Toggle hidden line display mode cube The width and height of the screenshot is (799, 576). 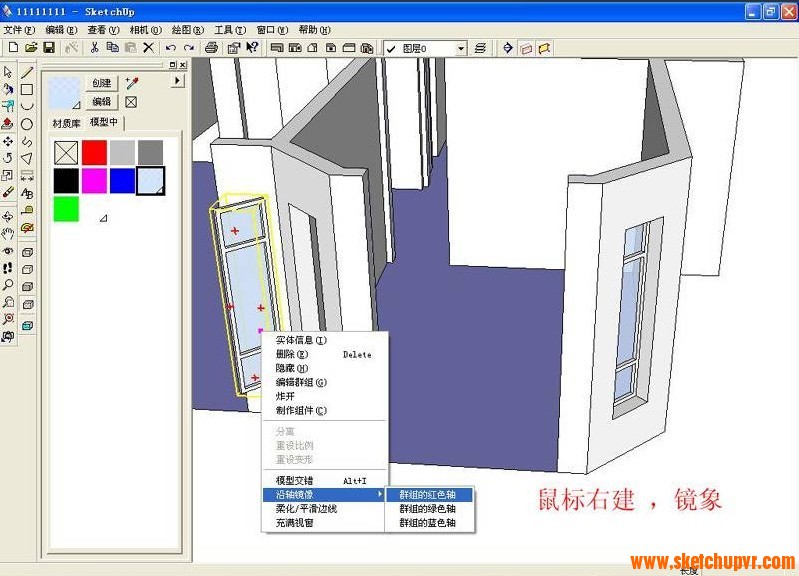(x=27, y=269)
